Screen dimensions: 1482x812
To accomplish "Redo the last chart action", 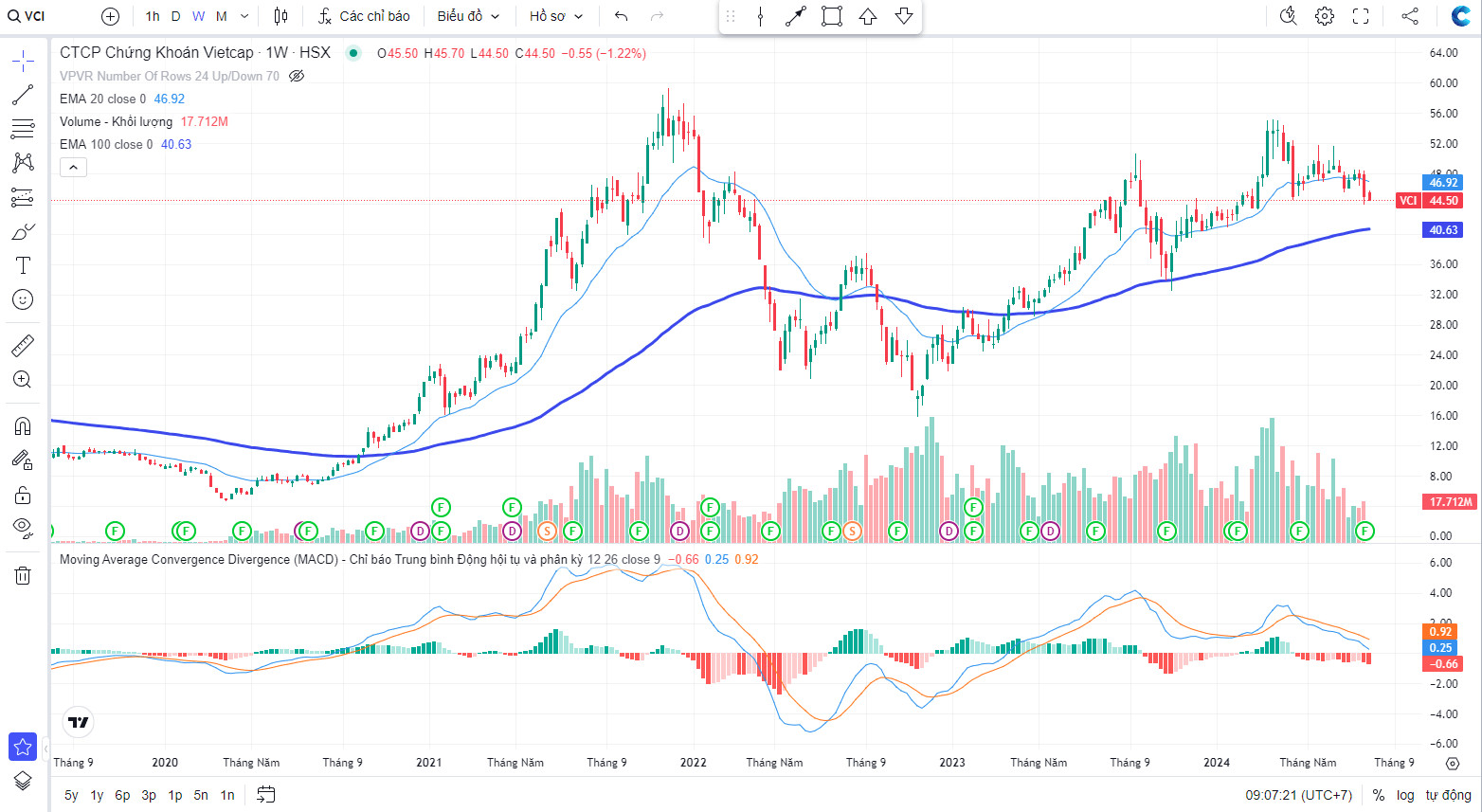I will pos(658,16).
